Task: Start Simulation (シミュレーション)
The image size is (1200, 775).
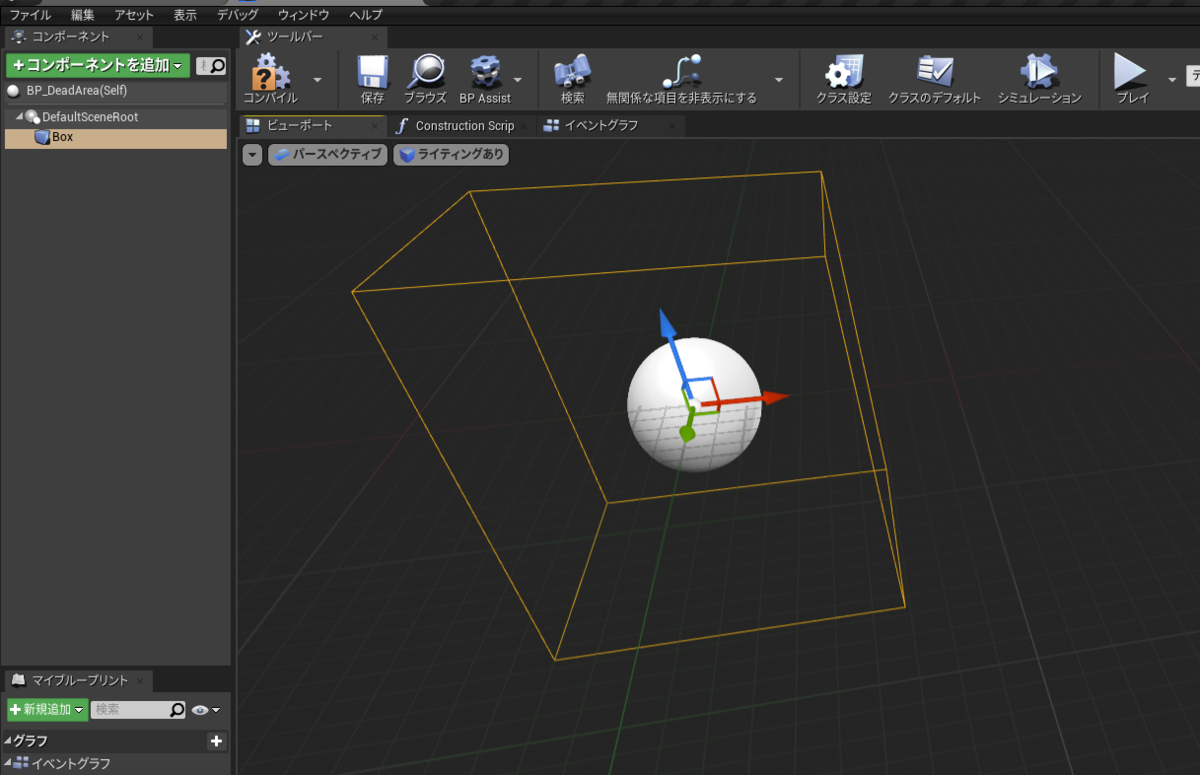Action: coord(1039,78)
